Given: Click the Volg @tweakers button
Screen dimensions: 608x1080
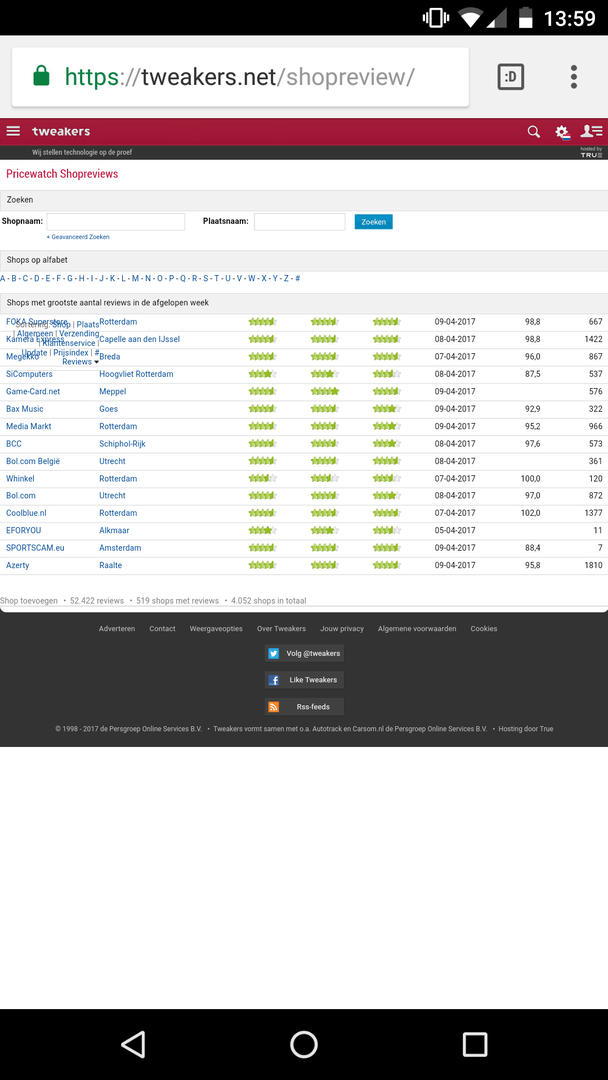Looking at the screenshot, I should [x=304, y=654].
